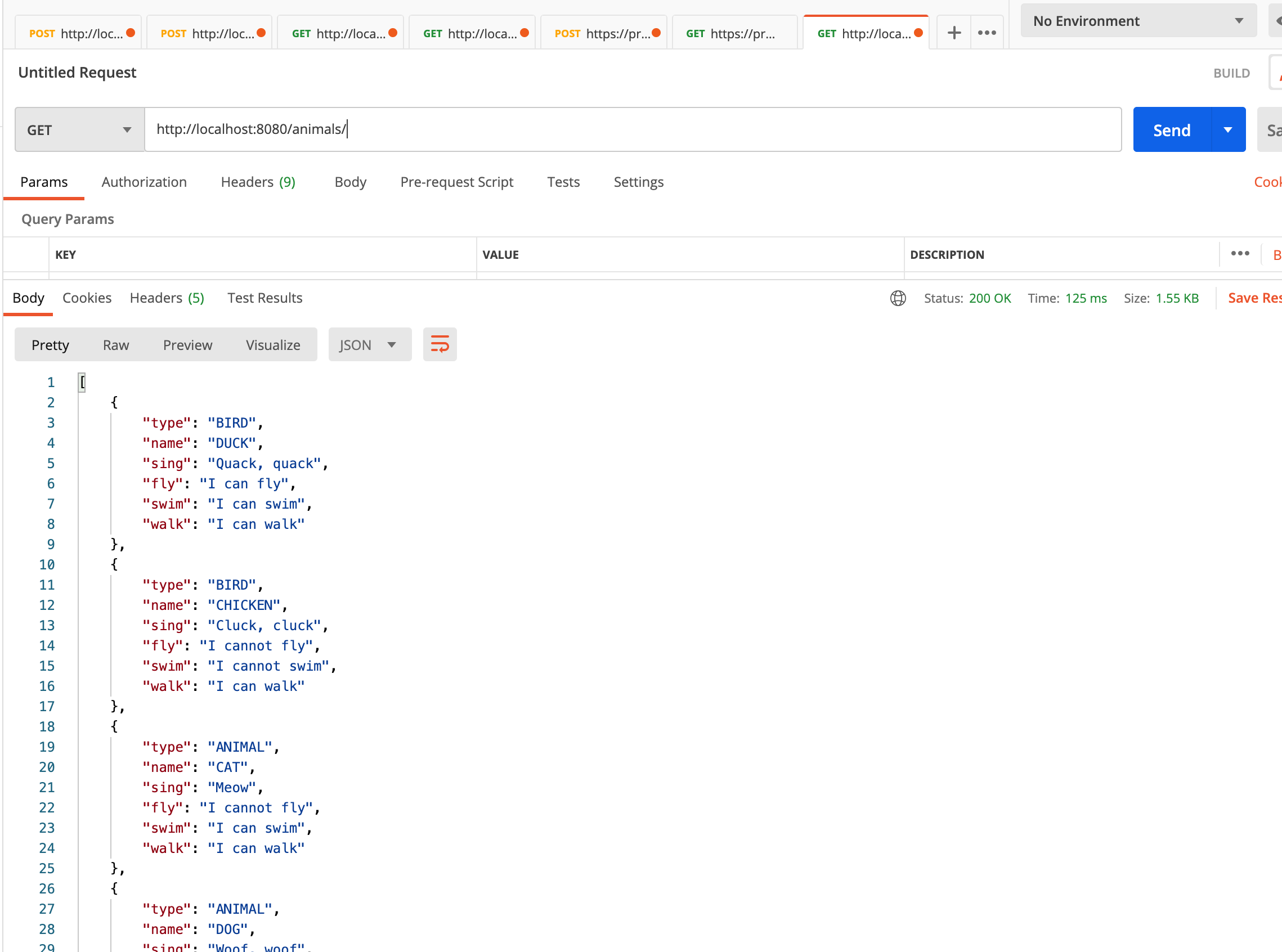Click the request URL input field

(x=633, y=129)
